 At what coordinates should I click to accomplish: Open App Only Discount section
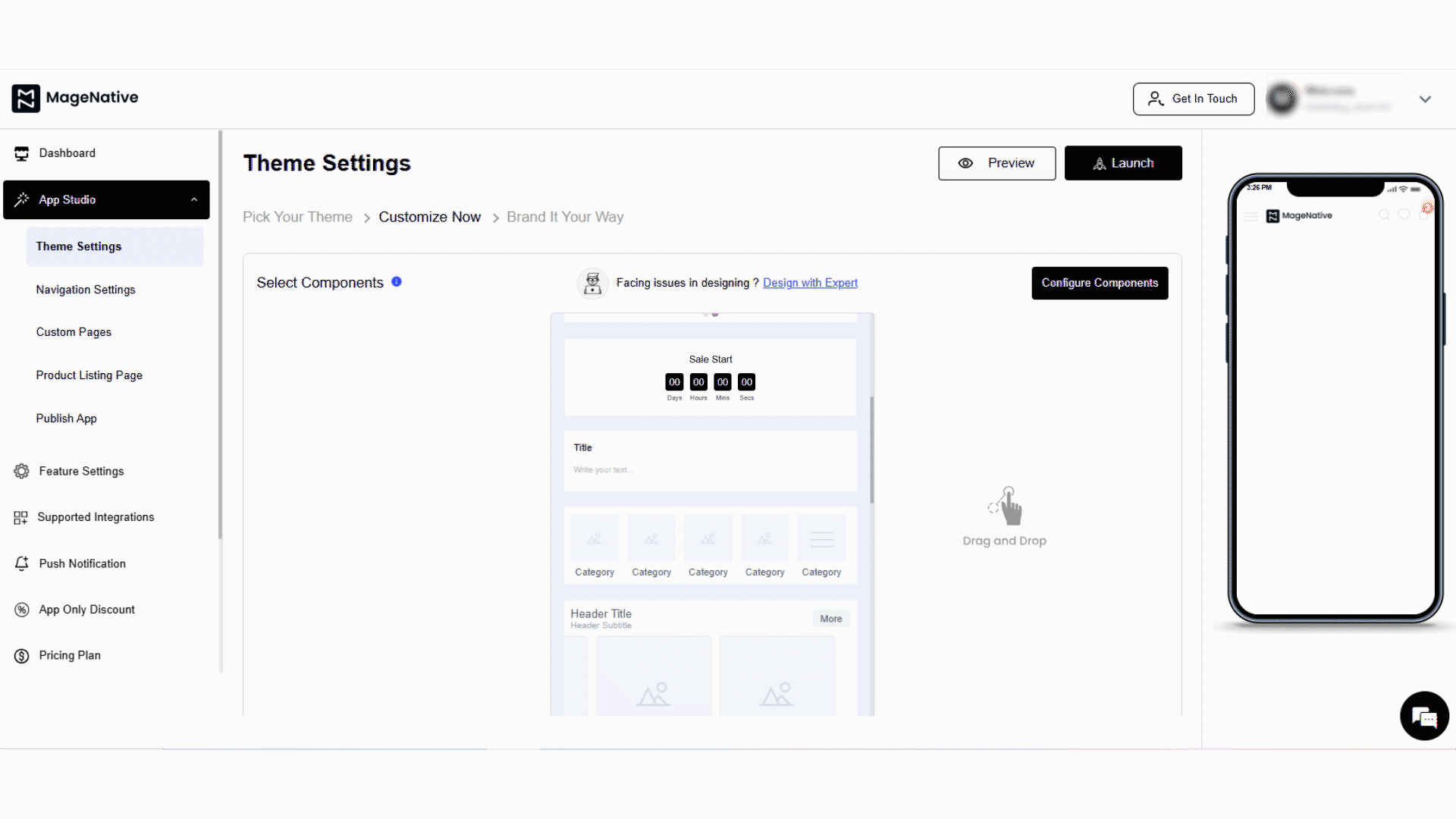[x=86, y=610]
